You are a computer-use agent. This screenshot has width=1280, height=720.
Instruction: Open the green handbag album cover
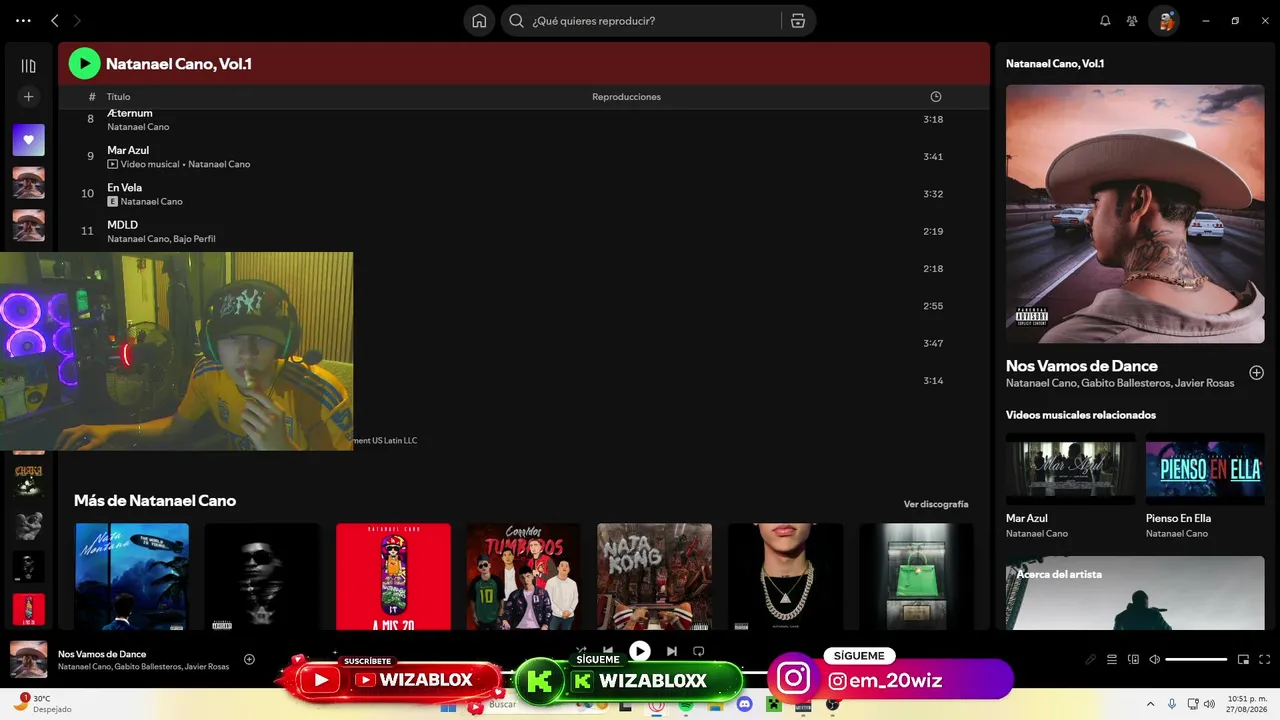(x=916, y=576)
